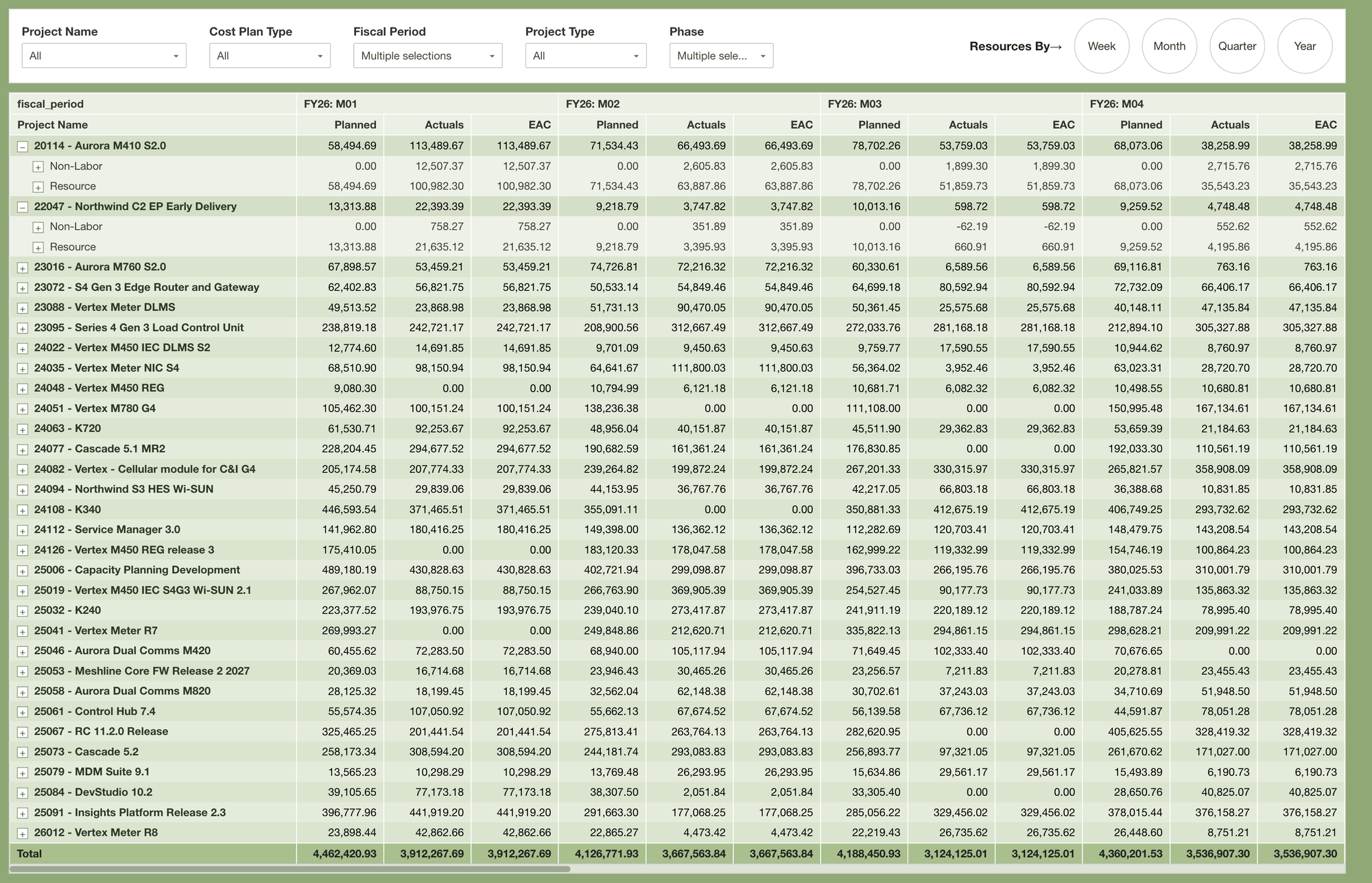Viewport: 1372px width, 883px height.
Task: Open the Project Name filter dropdown
Action: pyautogui.click(x=104, y=56)
